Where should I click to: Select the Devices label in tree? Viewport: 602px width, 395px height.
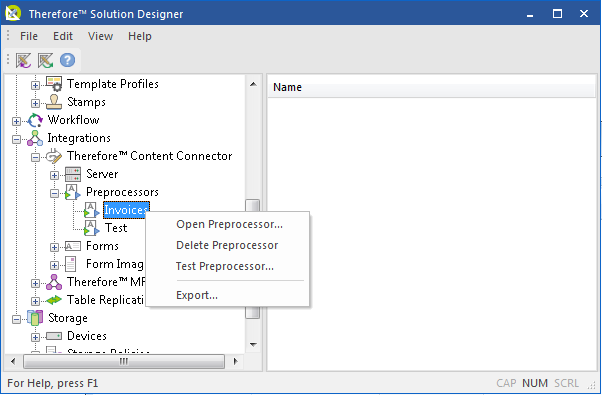click(87, 336)
